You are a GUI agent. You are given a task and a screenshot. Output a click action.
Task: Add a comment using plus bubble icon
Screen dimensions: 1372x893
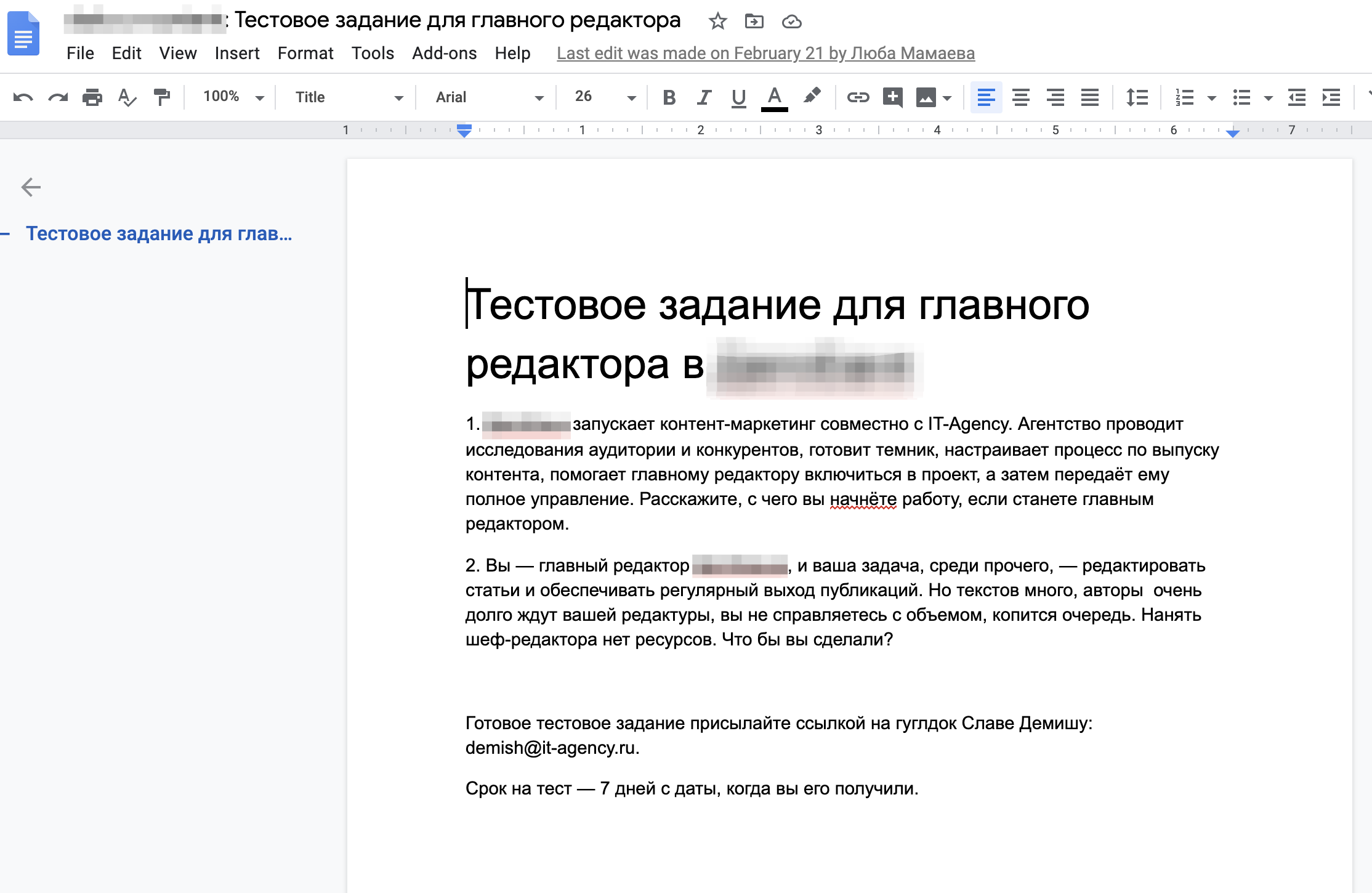tap(892, 97)
